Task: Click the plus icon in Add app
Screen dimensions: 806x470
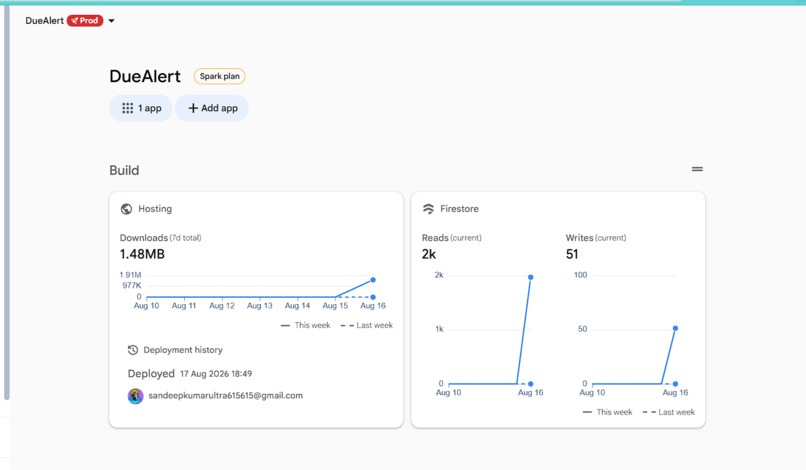Action: click(193, 108)
